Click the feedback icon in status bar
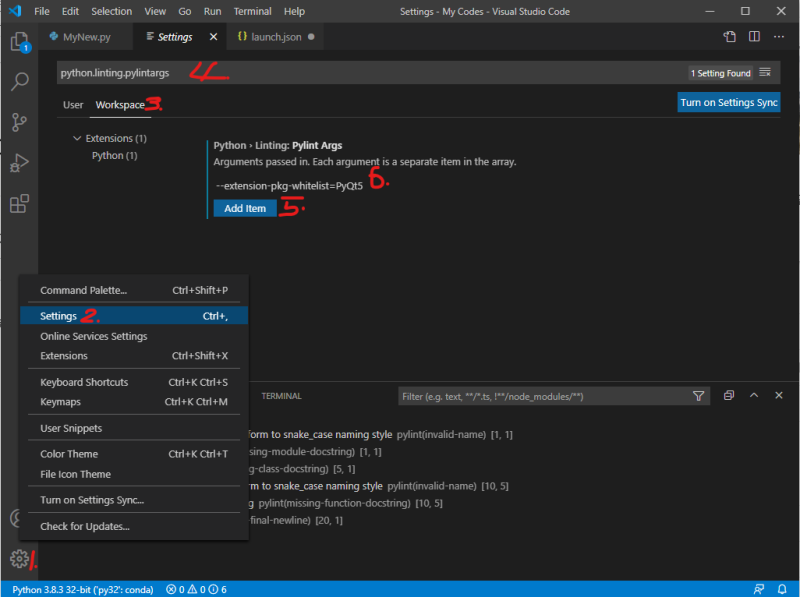 click(x=759, y=589)
